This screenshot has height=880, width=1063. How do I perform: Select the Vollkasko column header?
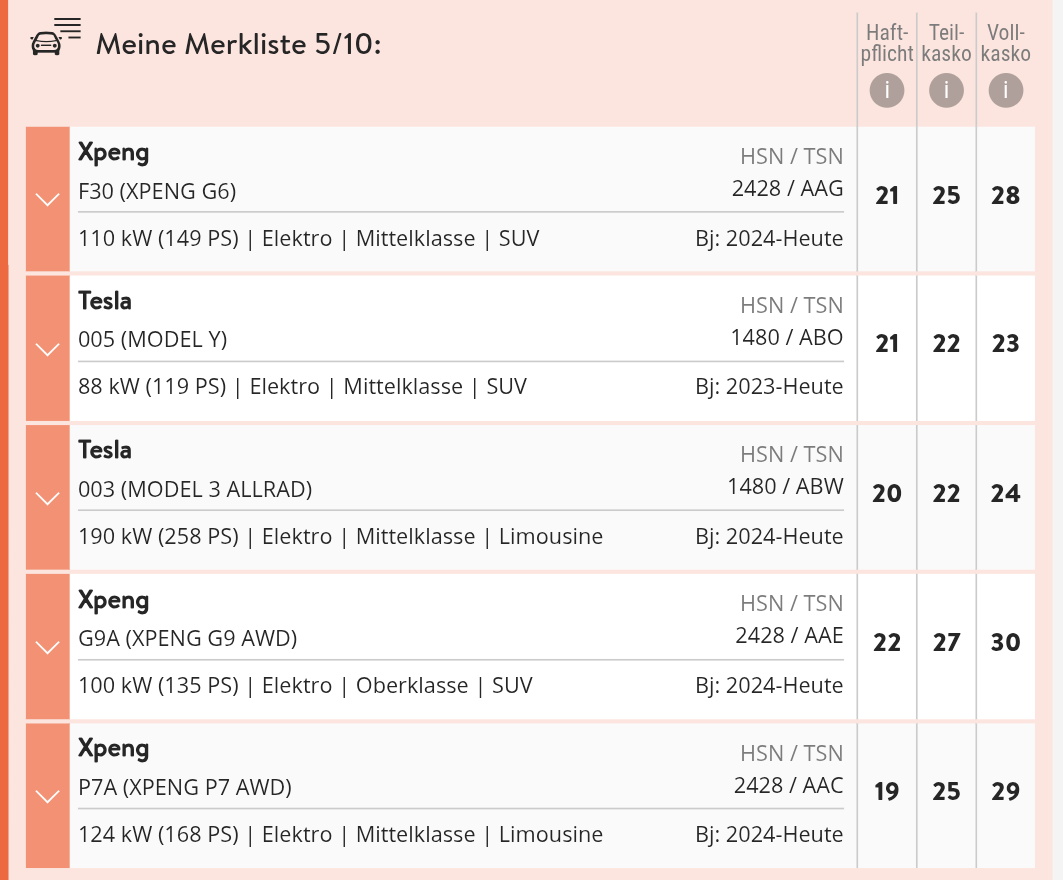coord(1006,43)
